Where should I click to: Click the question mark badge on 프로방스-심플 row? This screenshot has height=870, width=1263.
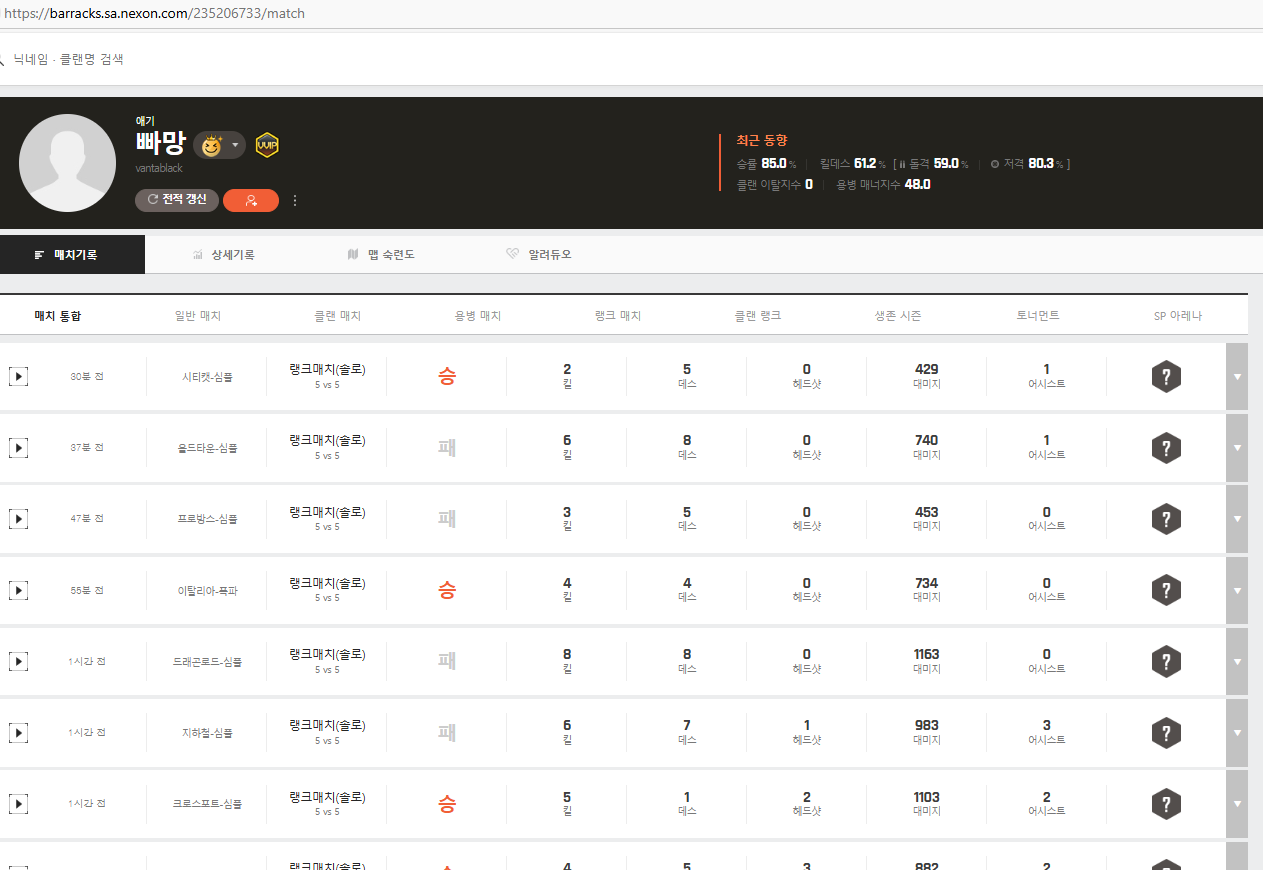coord(1166,519)
